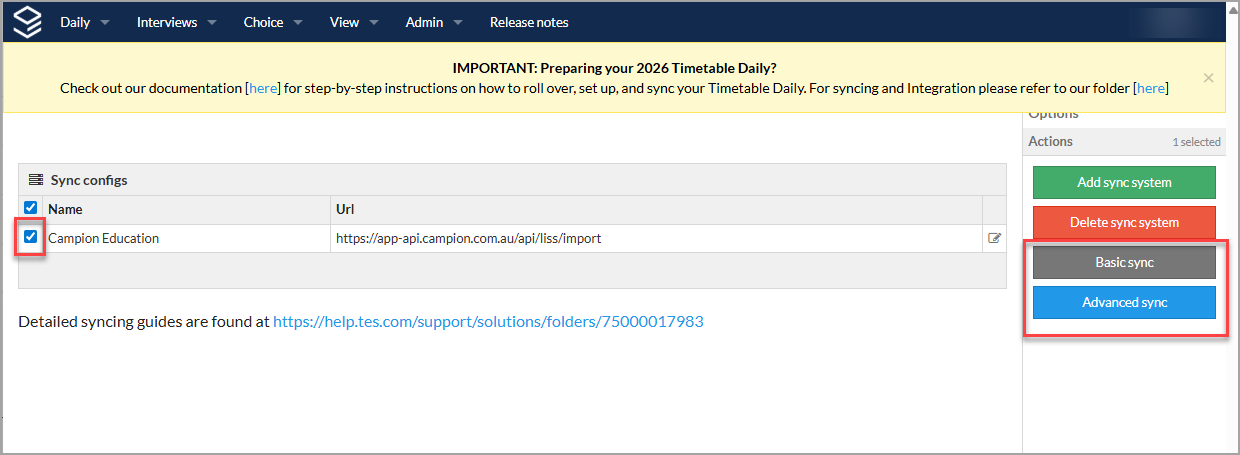This screenshot has height=455, width=1240.
Task: Click Delete sync system button
Action: 1124,222
